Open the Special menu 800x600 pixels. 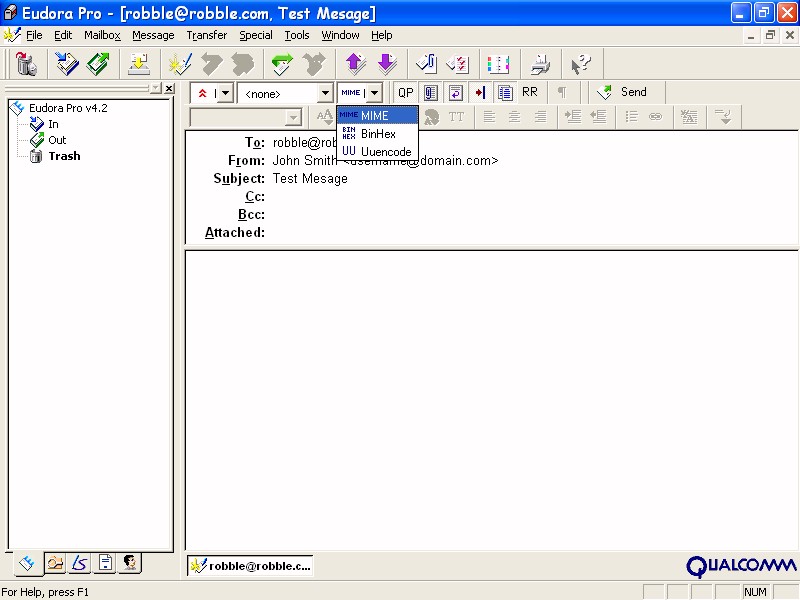256,35
